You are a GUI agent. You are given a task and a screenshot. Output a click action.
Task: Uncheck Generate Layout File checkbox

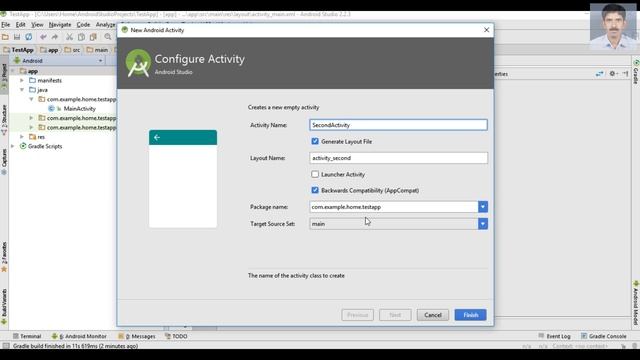pyautogui.click(x=315, y=141)
